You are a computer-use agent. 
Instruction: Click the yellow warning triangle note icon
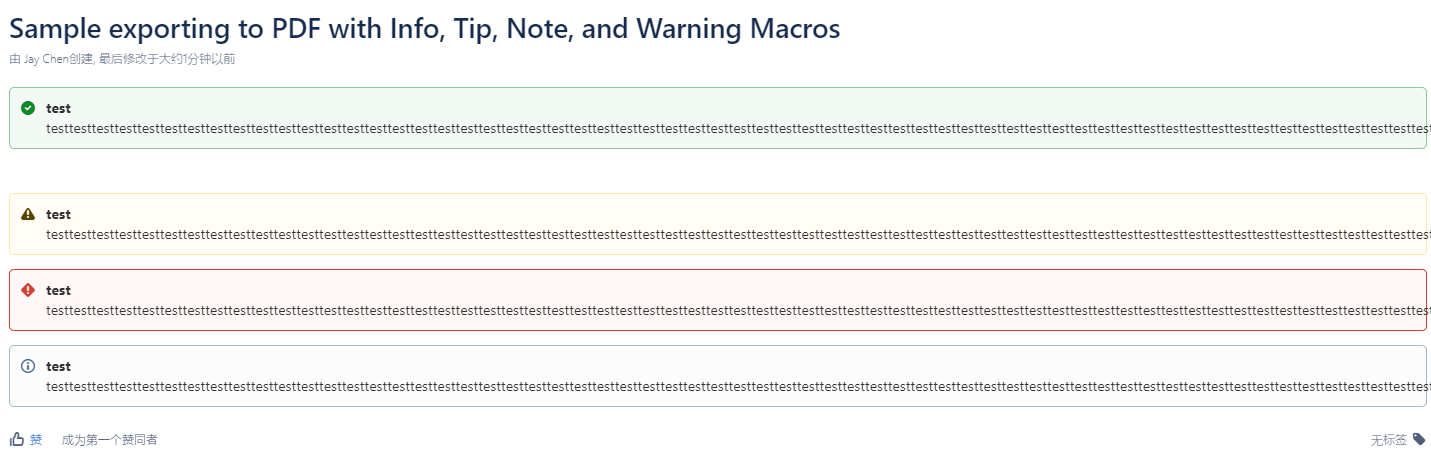tap(28, 214)
